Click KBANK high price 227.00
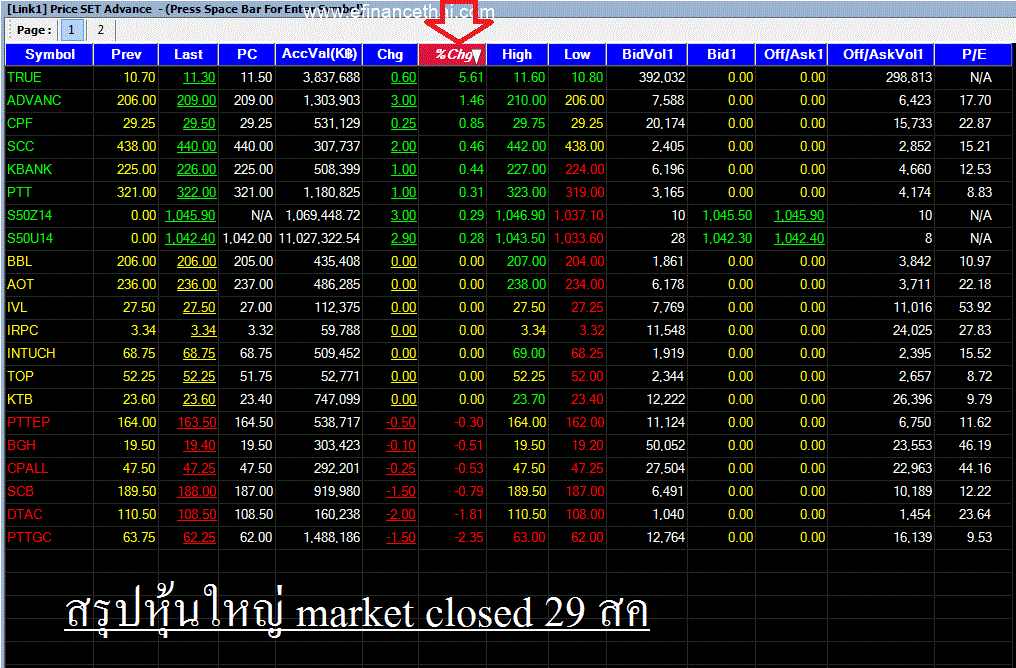Screen dimensions: 1016x668 tap(526, 170)
